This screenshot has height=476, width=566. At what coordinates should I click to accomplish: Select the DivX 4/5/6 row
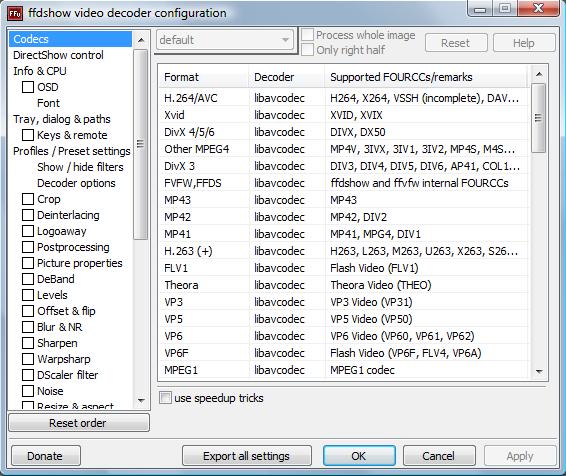344,132
